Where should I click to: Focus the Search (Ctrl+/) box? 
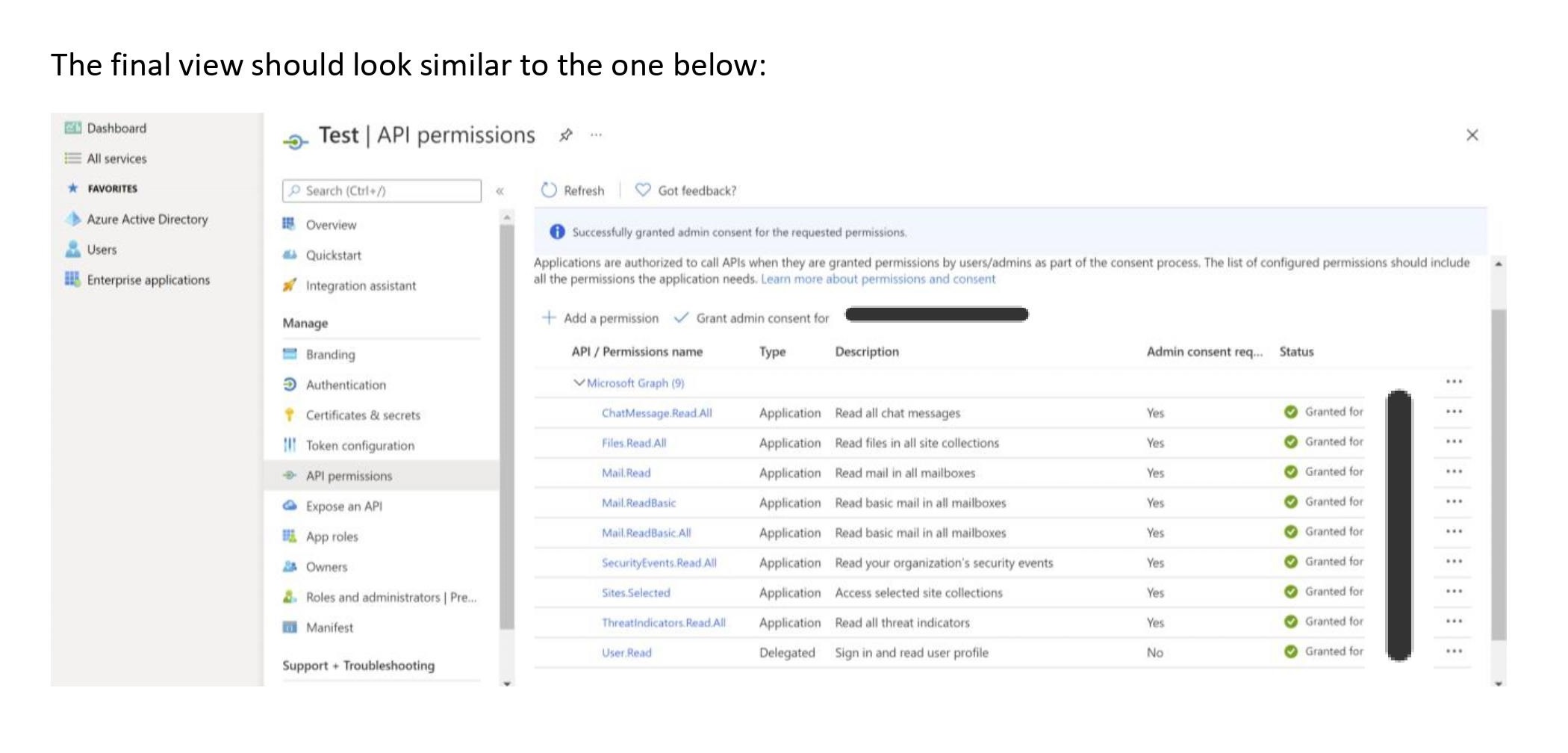(382, 190)
